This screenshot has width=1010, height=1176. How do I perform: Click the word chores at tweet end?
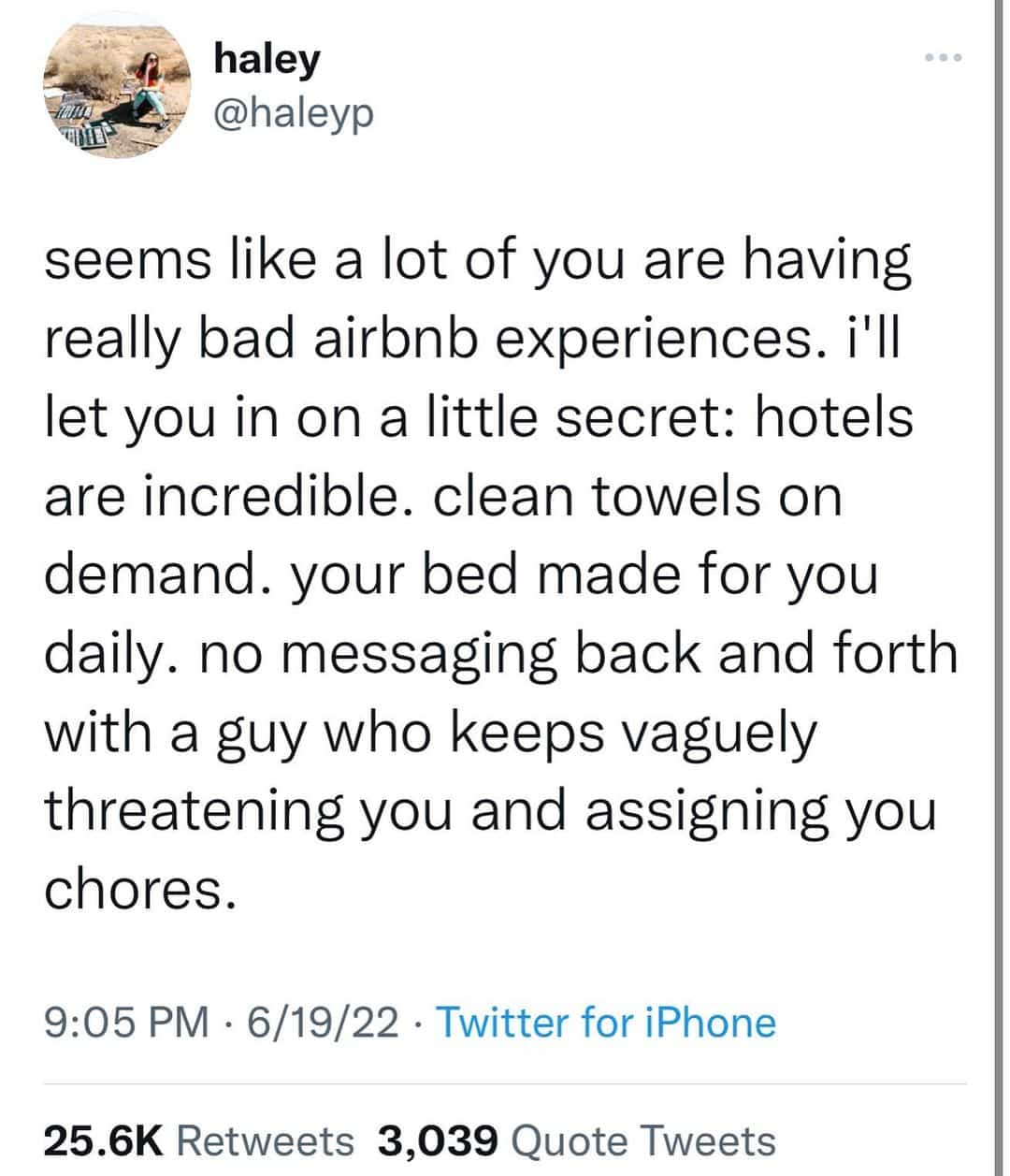click(138, 889)
